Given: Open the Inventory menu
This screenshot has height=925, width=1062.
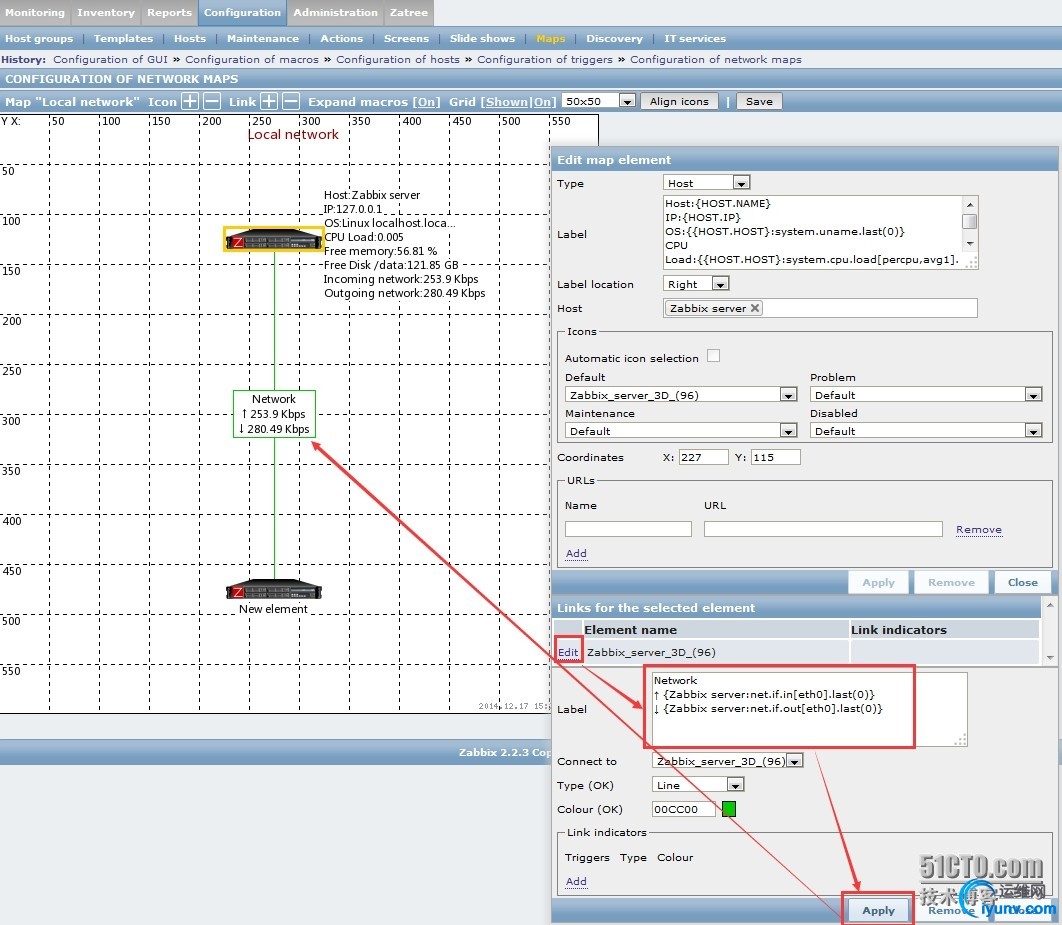Looking at the screenshot, I should 106,12.
